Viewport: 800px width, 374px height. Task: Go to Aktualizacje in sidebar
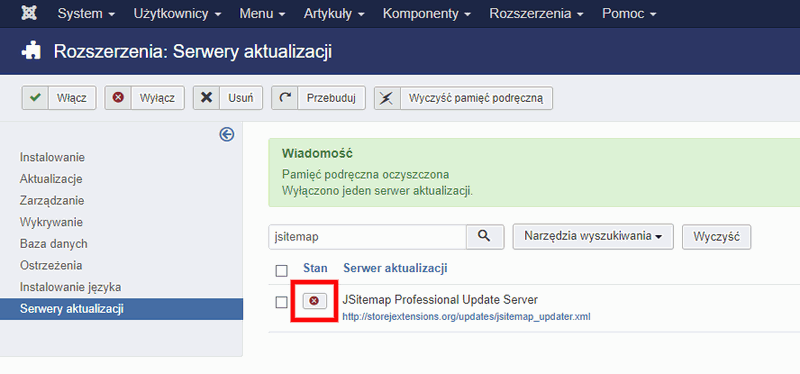coord(51,179)
